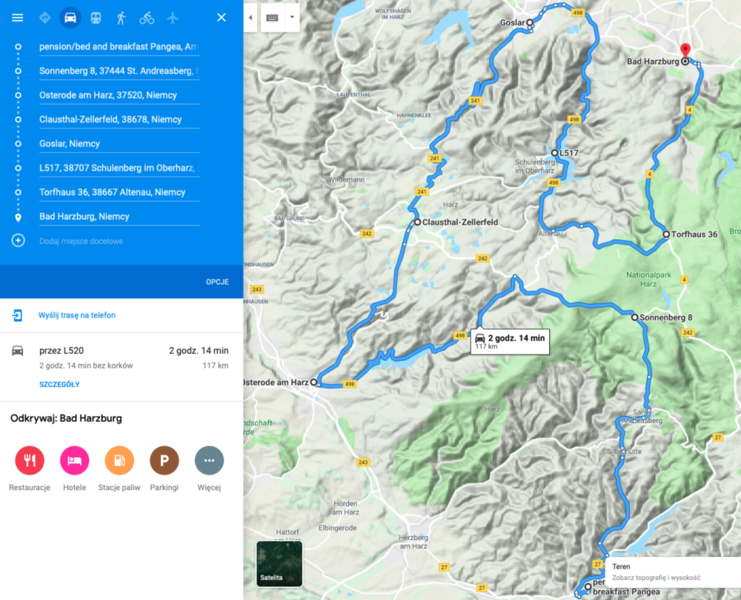Open the hamburger main menu
The height and width of the screenshot is (600, 741).
click(17, 18)
